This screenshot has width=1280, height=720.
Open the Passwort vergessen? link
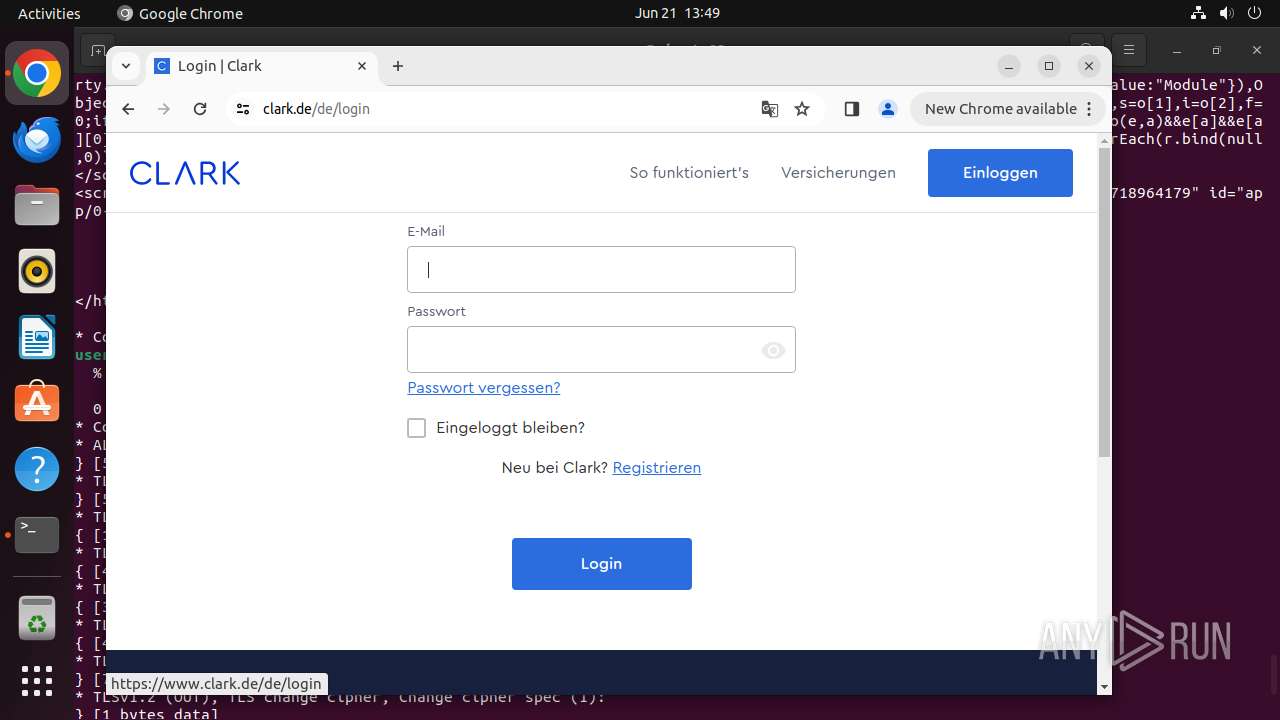click(484, 388)
